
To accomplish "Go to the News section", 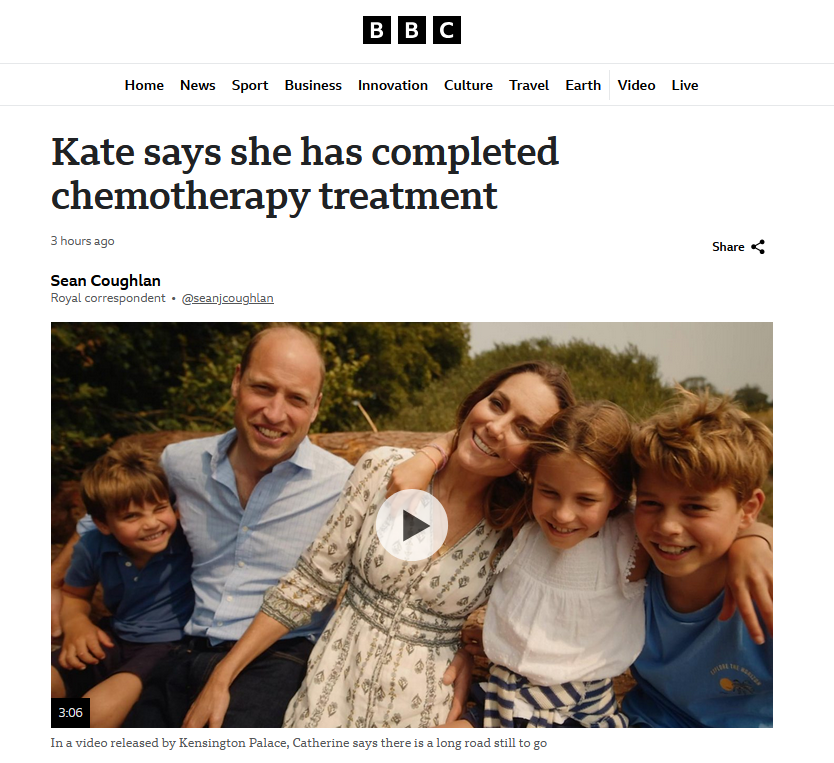I will point(197,85).
